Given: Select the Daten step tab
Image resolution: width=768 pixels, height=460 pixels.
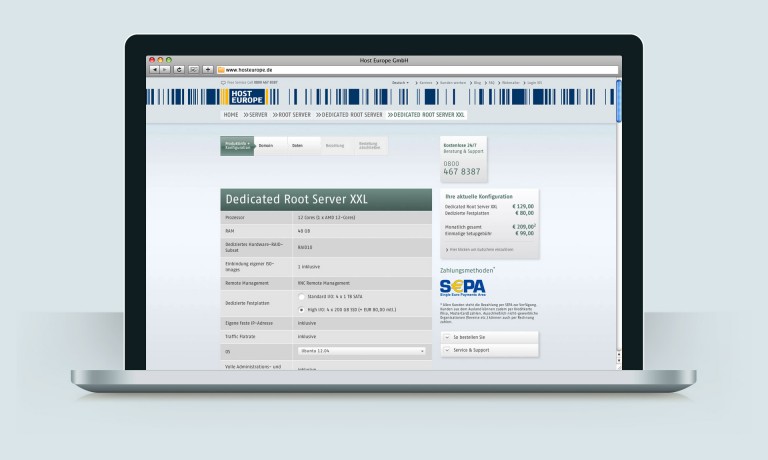Looking at the screenshot, I should tap(304, 146).
